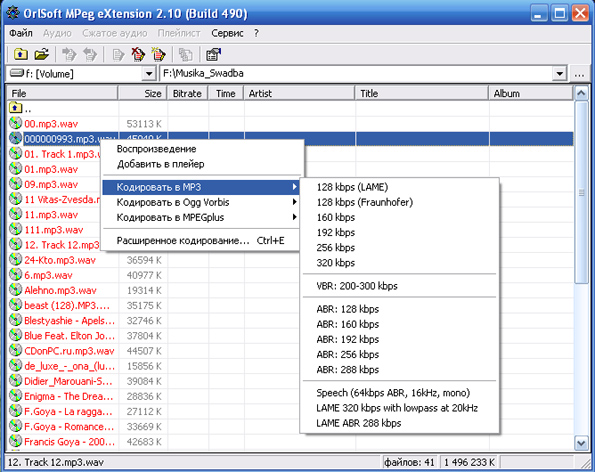Click the disc icon beside 111.mp3.wav
The width and height of the screenshot is (595, 472).
(15, 229)
